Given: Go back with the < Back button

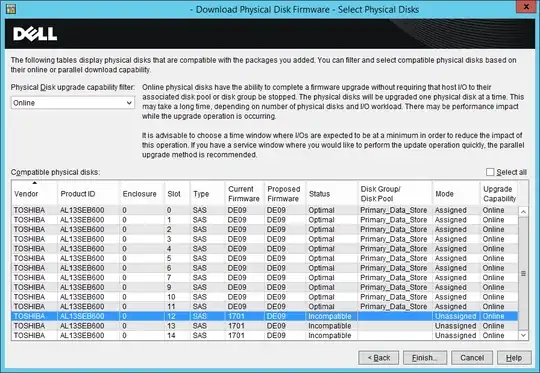Looking at the screenshot, I should 378,358.
